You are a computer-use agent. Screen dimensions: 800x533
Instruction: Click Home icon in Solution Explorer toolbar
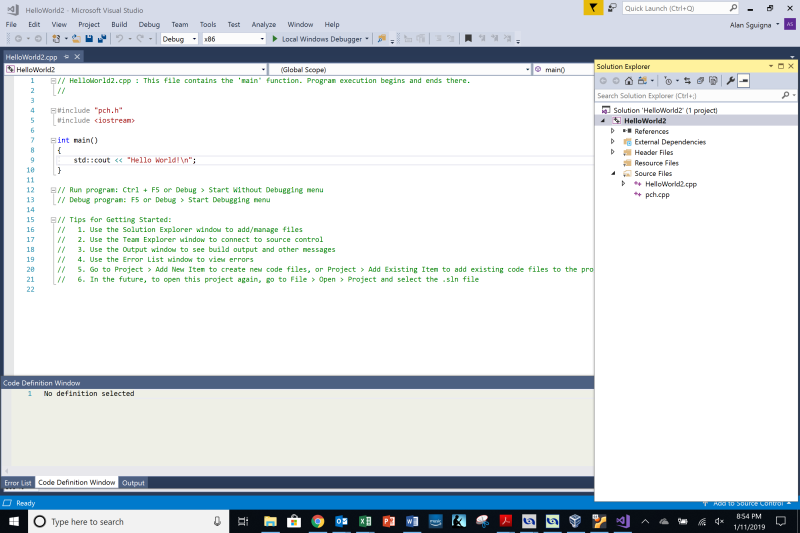(629, 81)
